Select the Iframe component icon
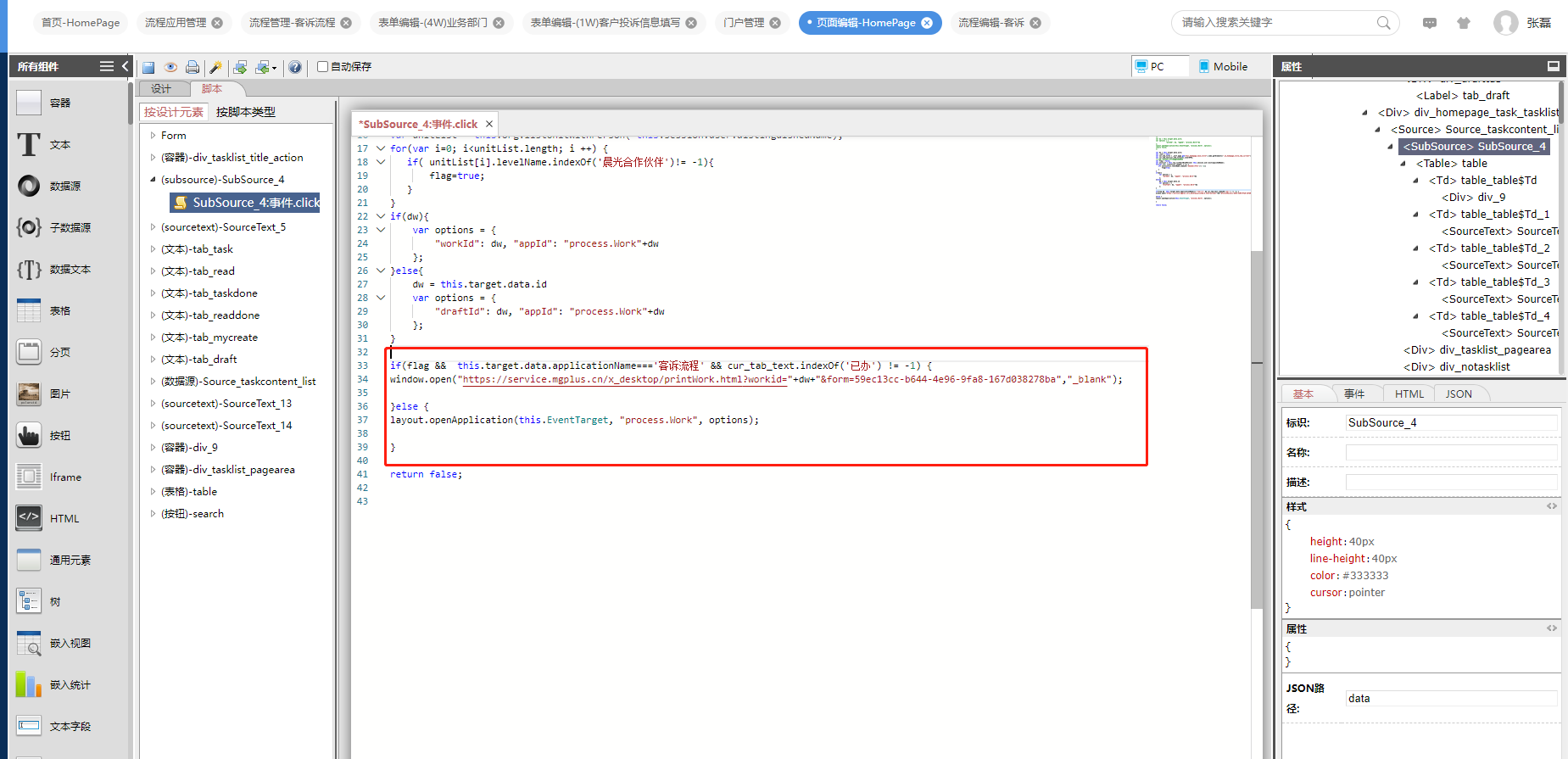The height and width of the screenshot is (759, 1568). [x=29, y=477]
